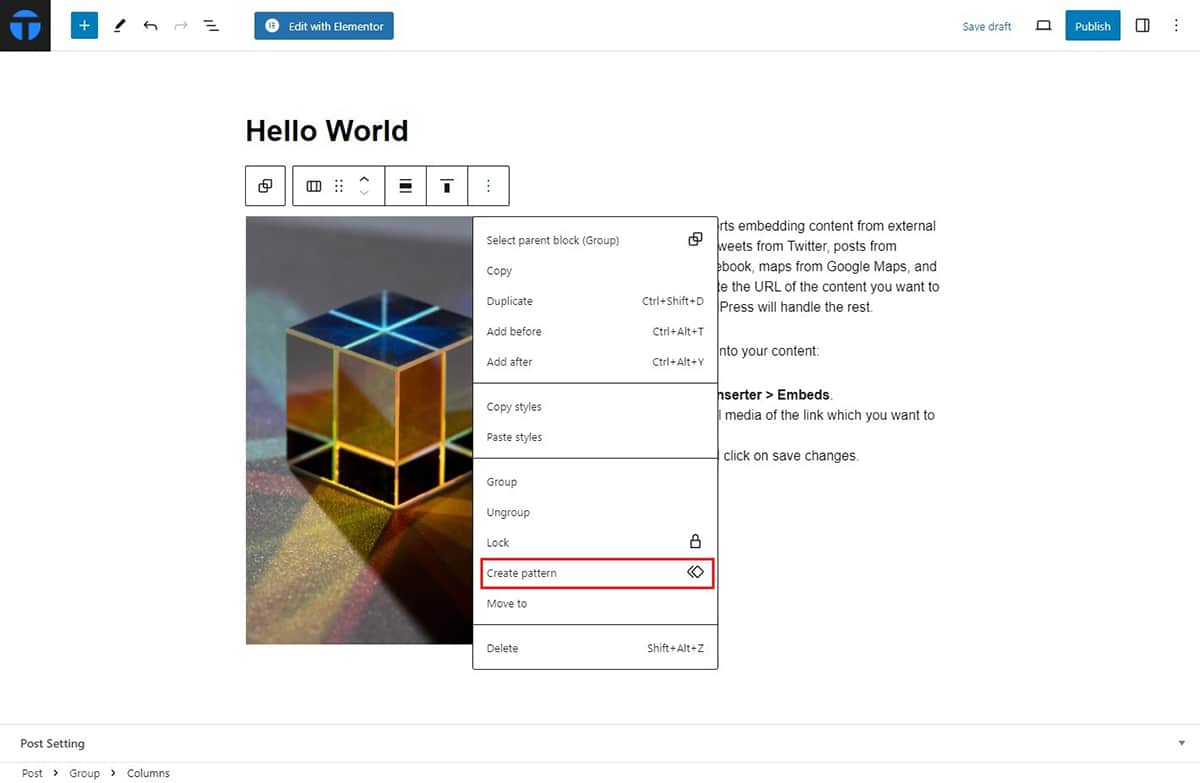Open the vertical alignment dropdown
Image resolution: width=1200 pixels, height=783 pixels.
(x=447, y=186)
